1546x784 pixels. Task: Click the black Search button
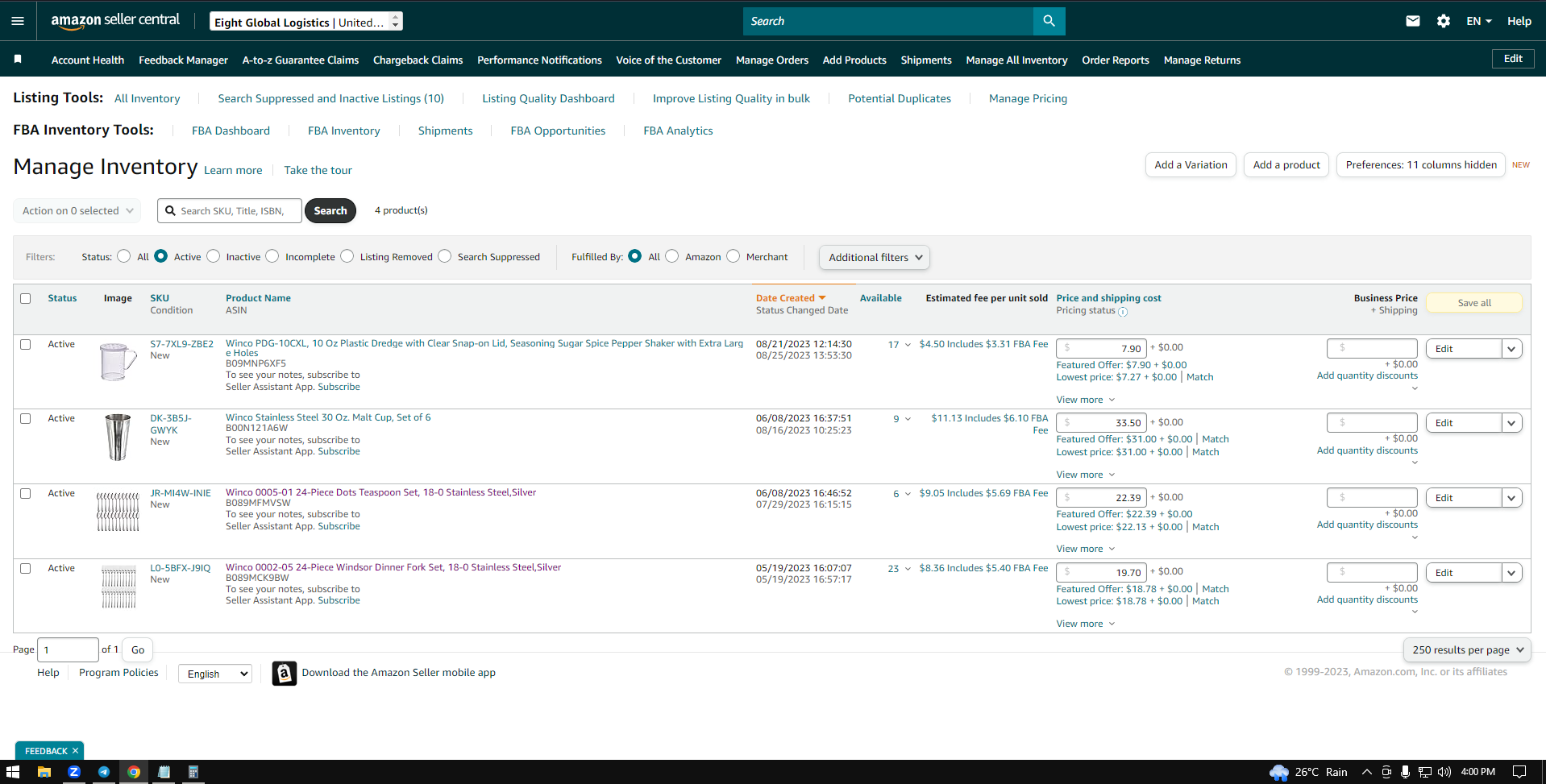[330, 210]
